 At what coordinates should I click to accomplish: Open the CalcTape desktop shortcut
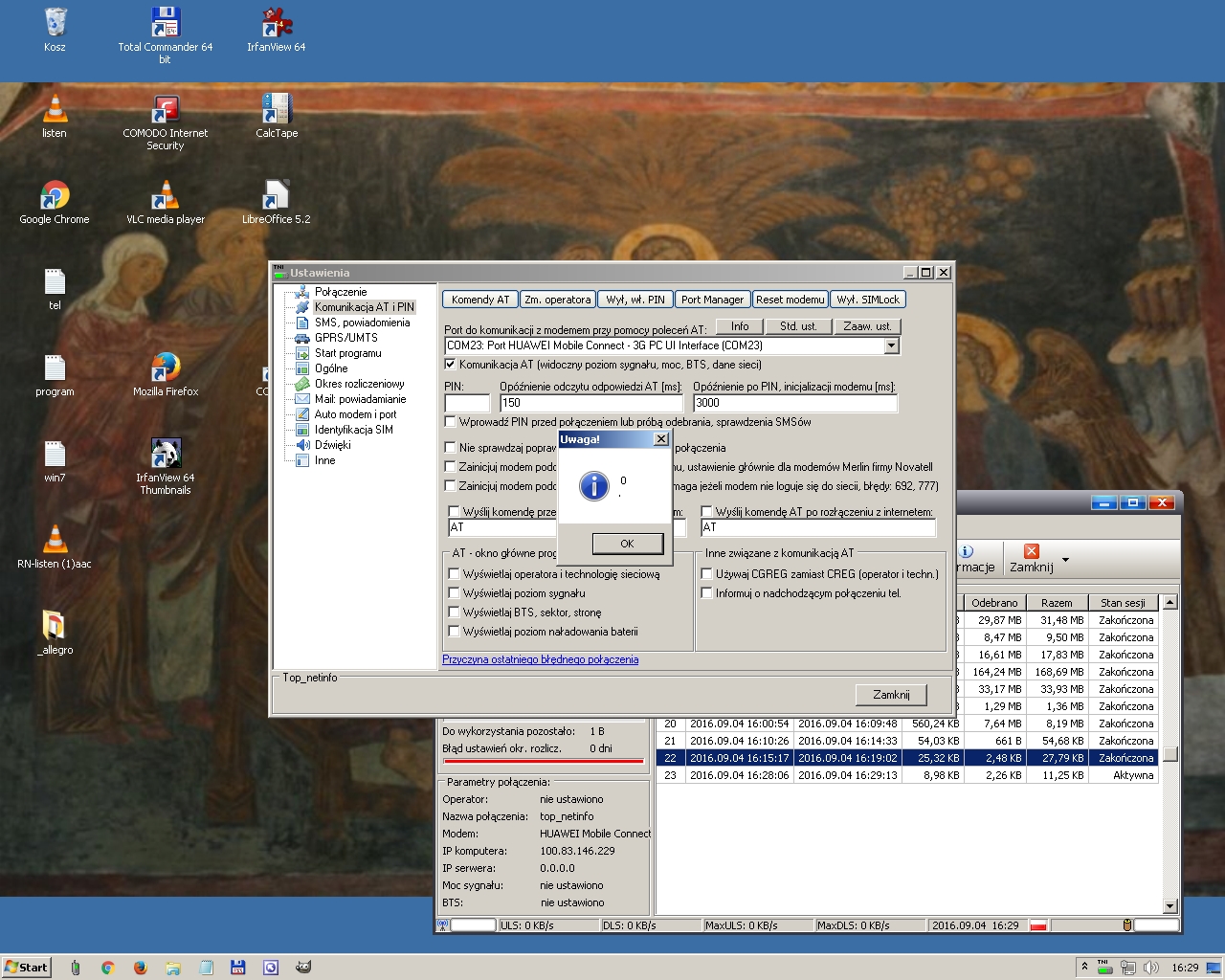click(x=277, y=110)
